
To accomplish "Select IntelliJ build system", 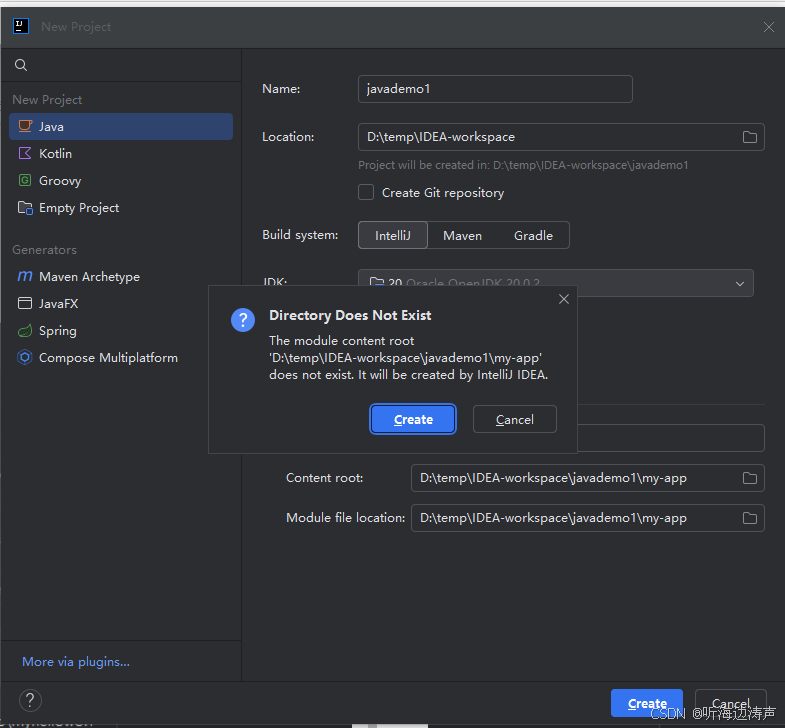I will [x=393, y=235].
